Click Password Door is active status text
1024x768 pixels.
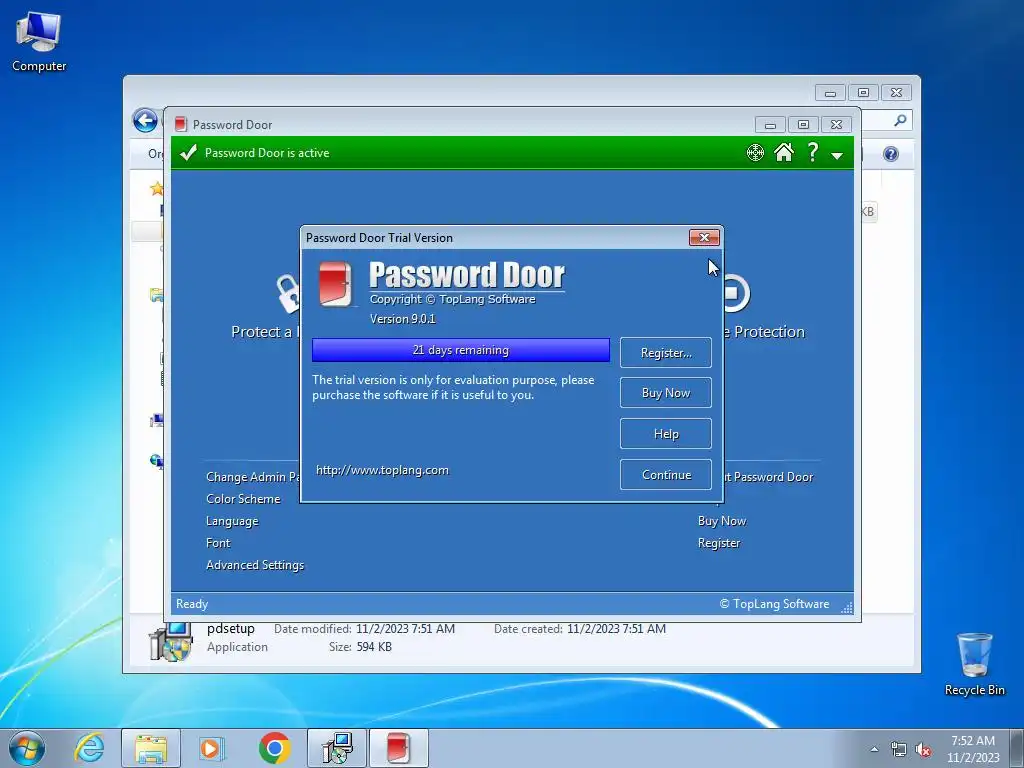click(x=267, y=153)
